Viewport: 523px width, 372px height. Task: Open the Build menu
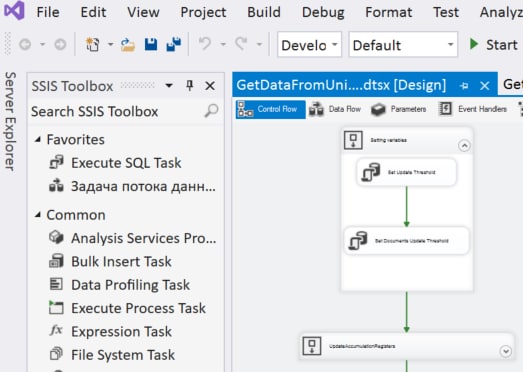click(264, 12)
